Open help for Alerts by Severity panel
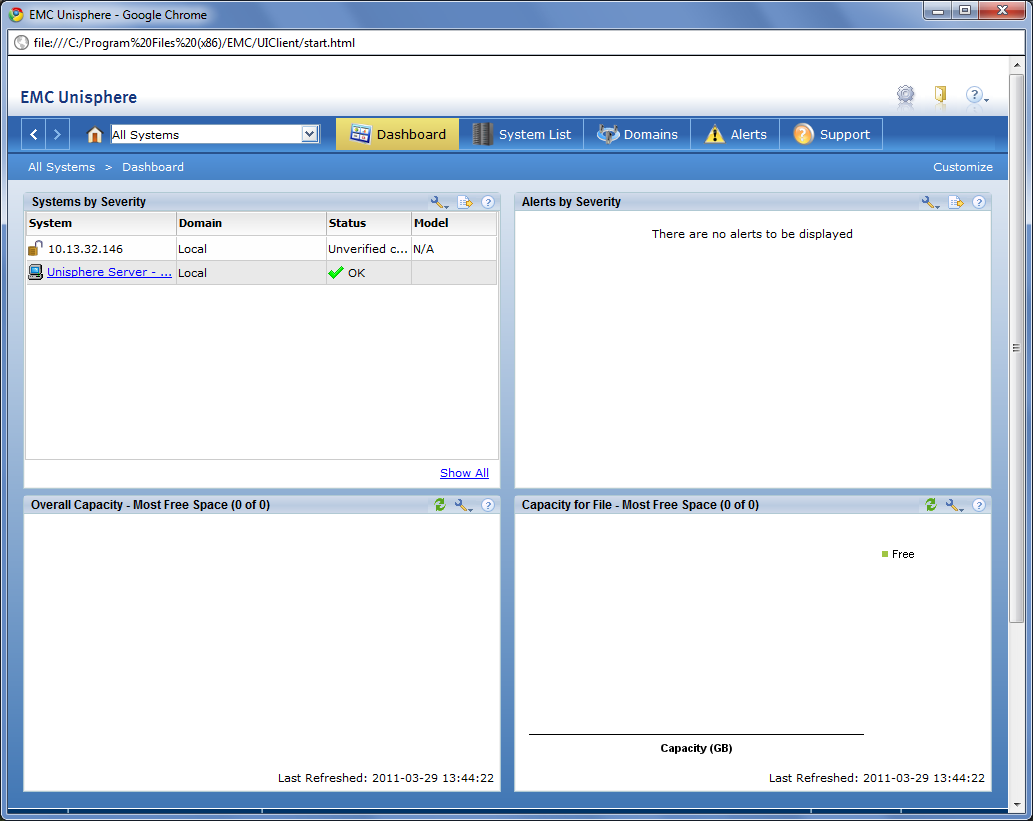 [979, 202]
